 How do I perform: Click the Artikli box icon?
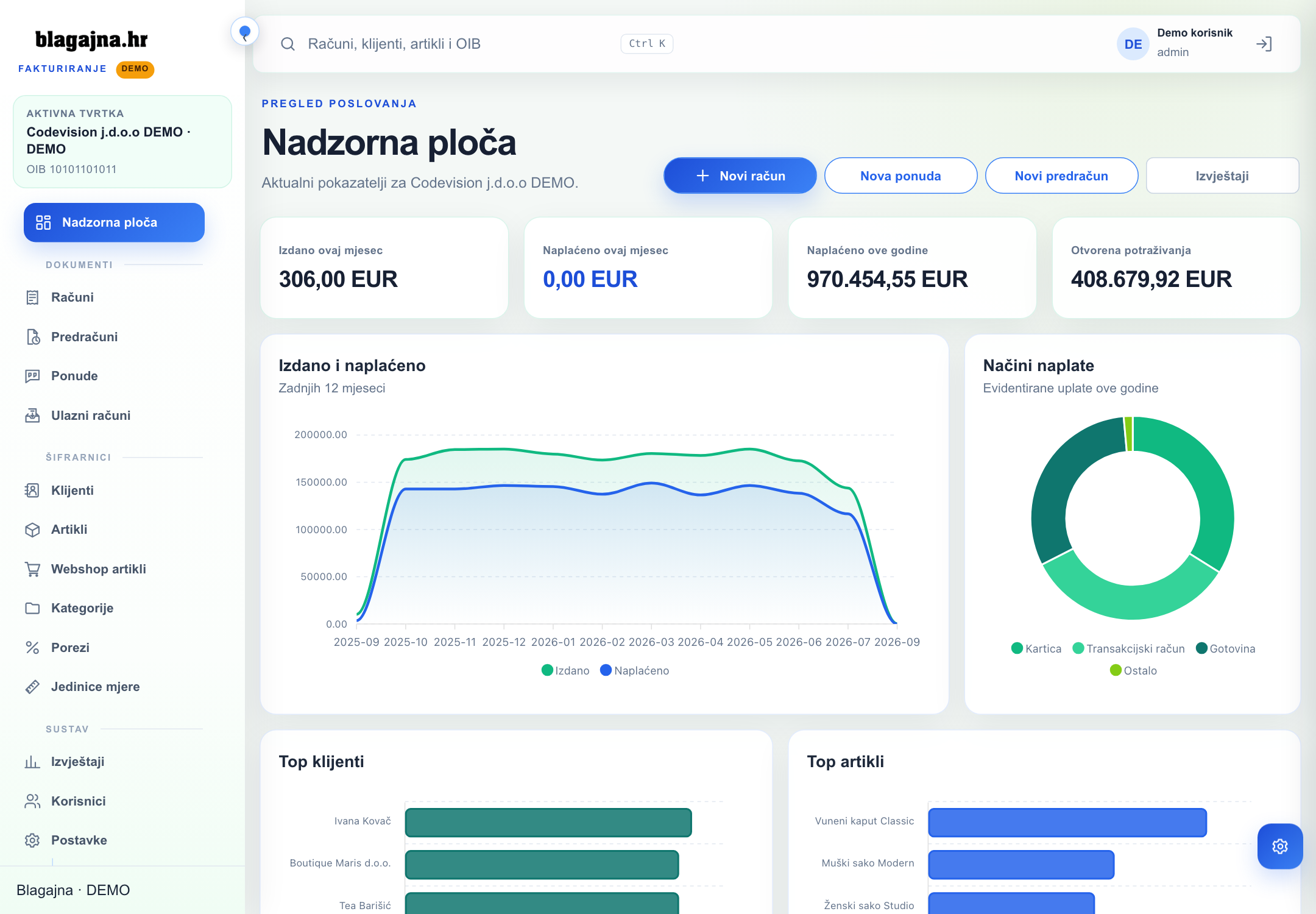32,530
